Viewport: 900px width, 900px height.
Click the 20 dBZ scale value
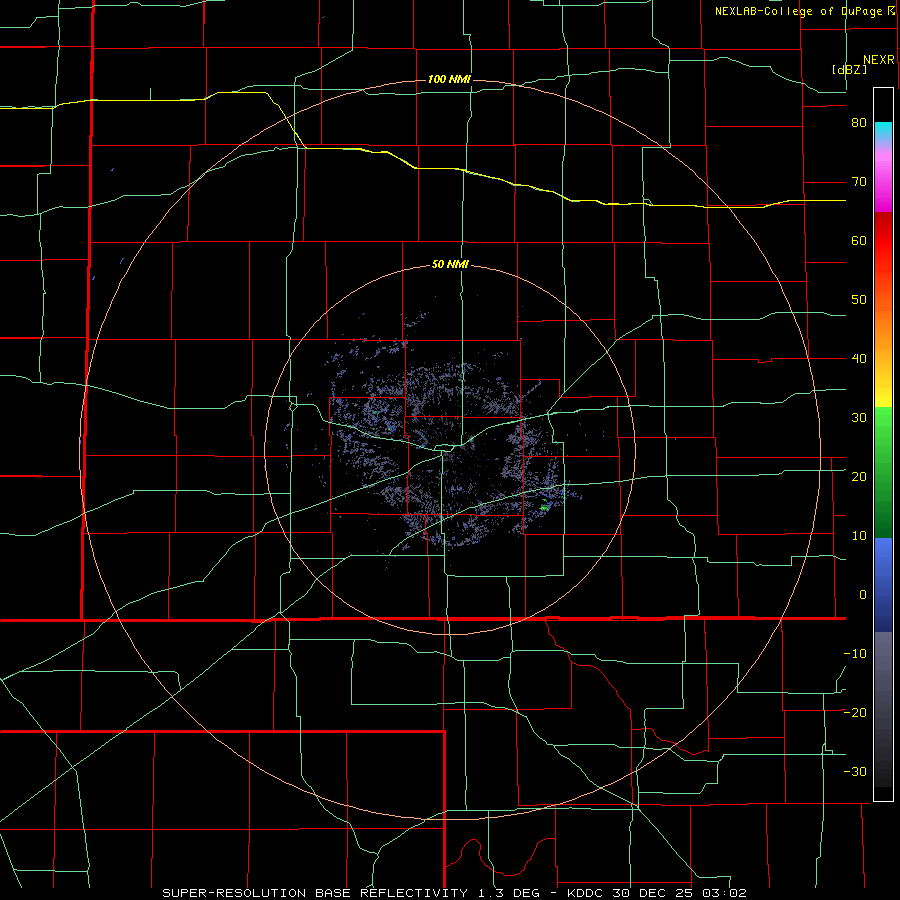click(859, 477)
